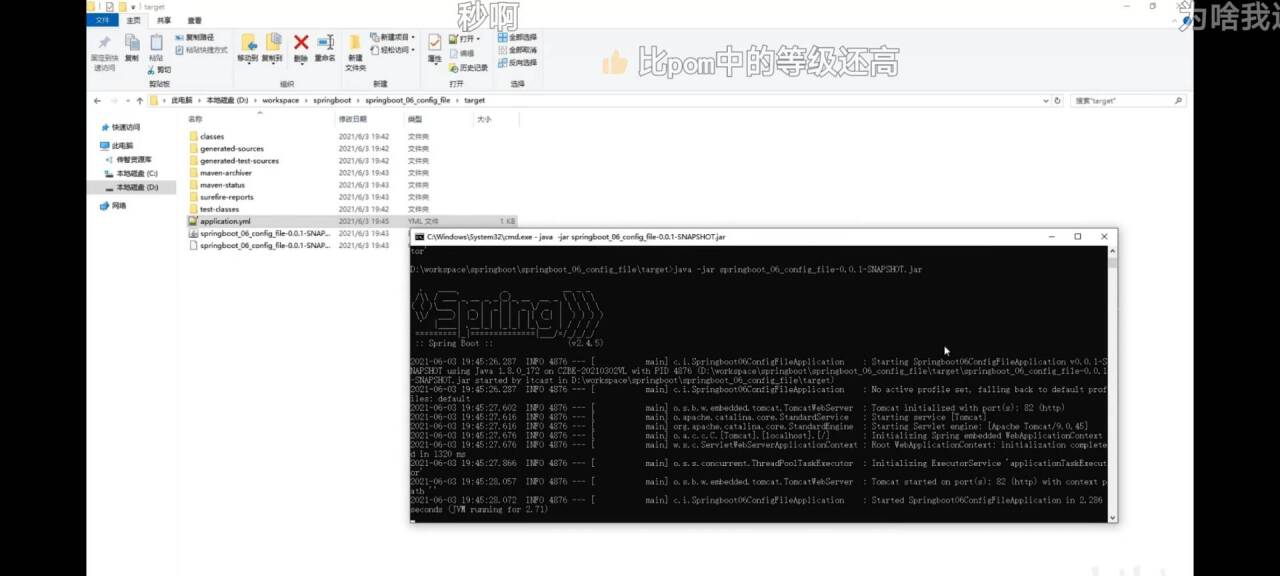Open the Easy access (轻松访问) dropdown
This screenshot has width=1280, height=576.
click(392, 50)
